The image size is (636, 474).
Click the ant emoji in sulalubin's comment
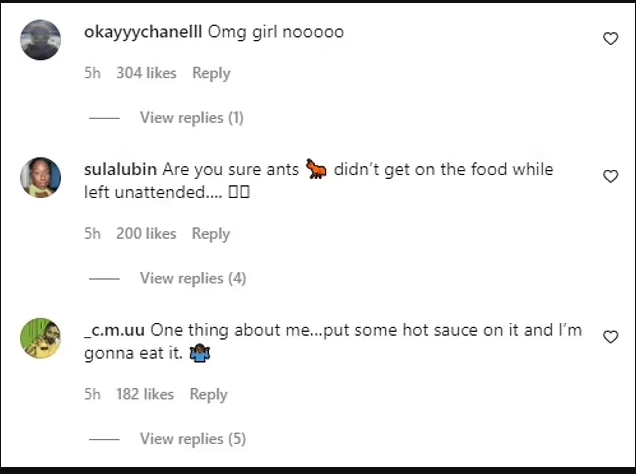[x=316, y=170]
